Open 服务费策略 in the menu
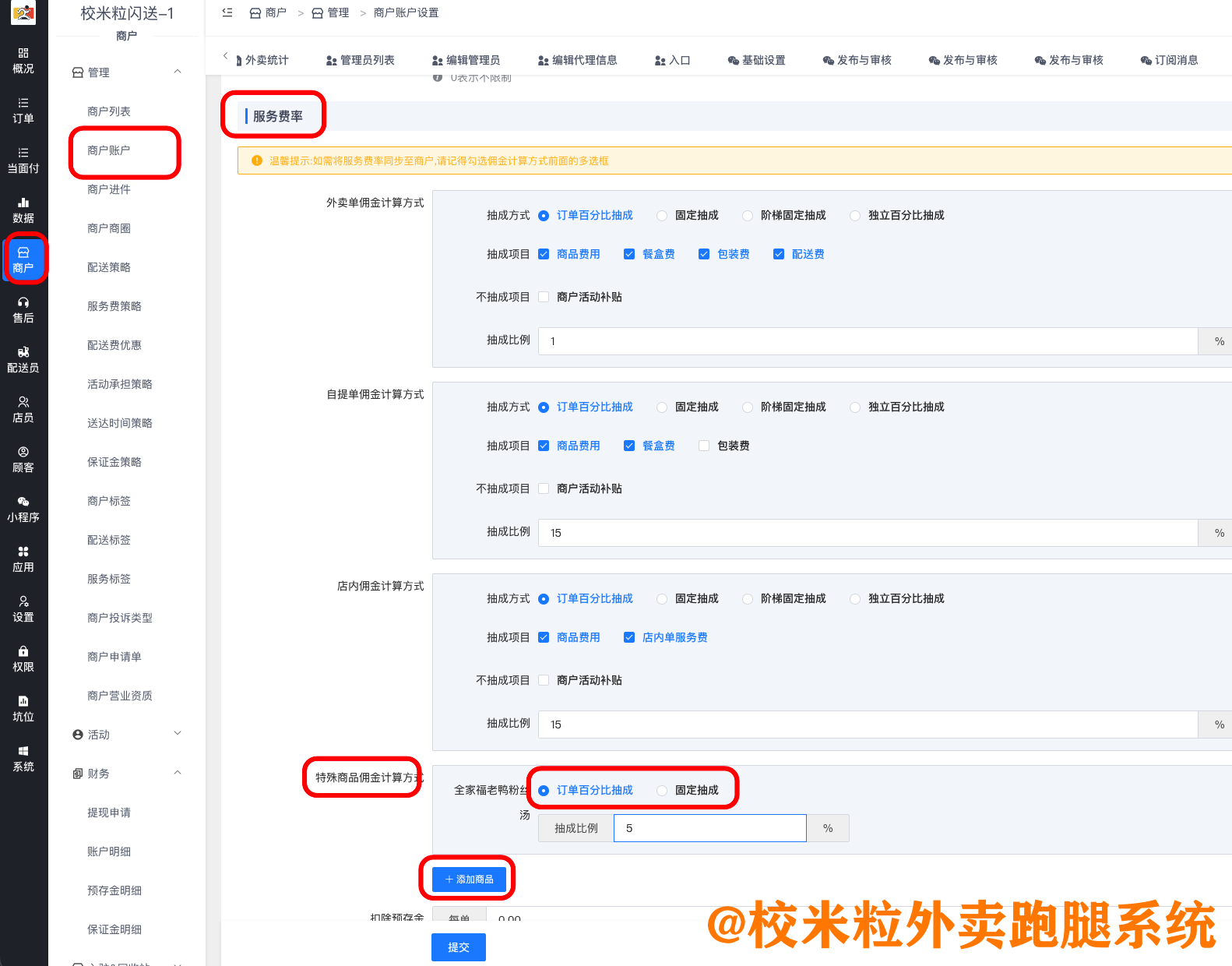The image size is (1232, 966). (x=114, y=306)
